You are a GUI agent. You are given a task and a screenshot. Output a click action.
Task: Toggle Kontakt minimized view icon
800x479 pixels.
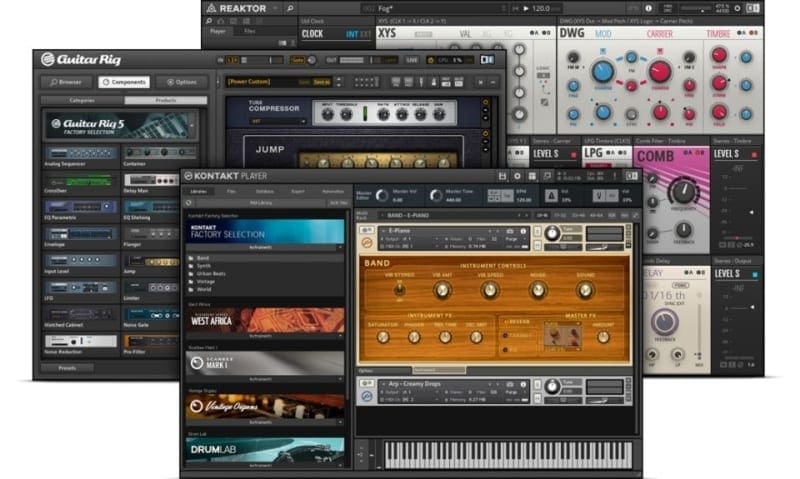coord(547,176)
